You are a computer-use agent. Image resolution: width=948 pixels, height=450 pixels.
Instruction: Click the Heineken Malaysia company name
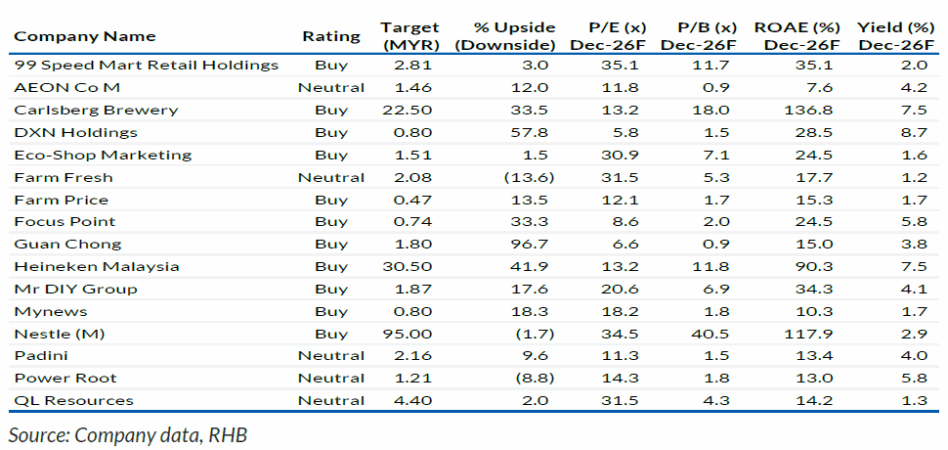tap(97, 266)
